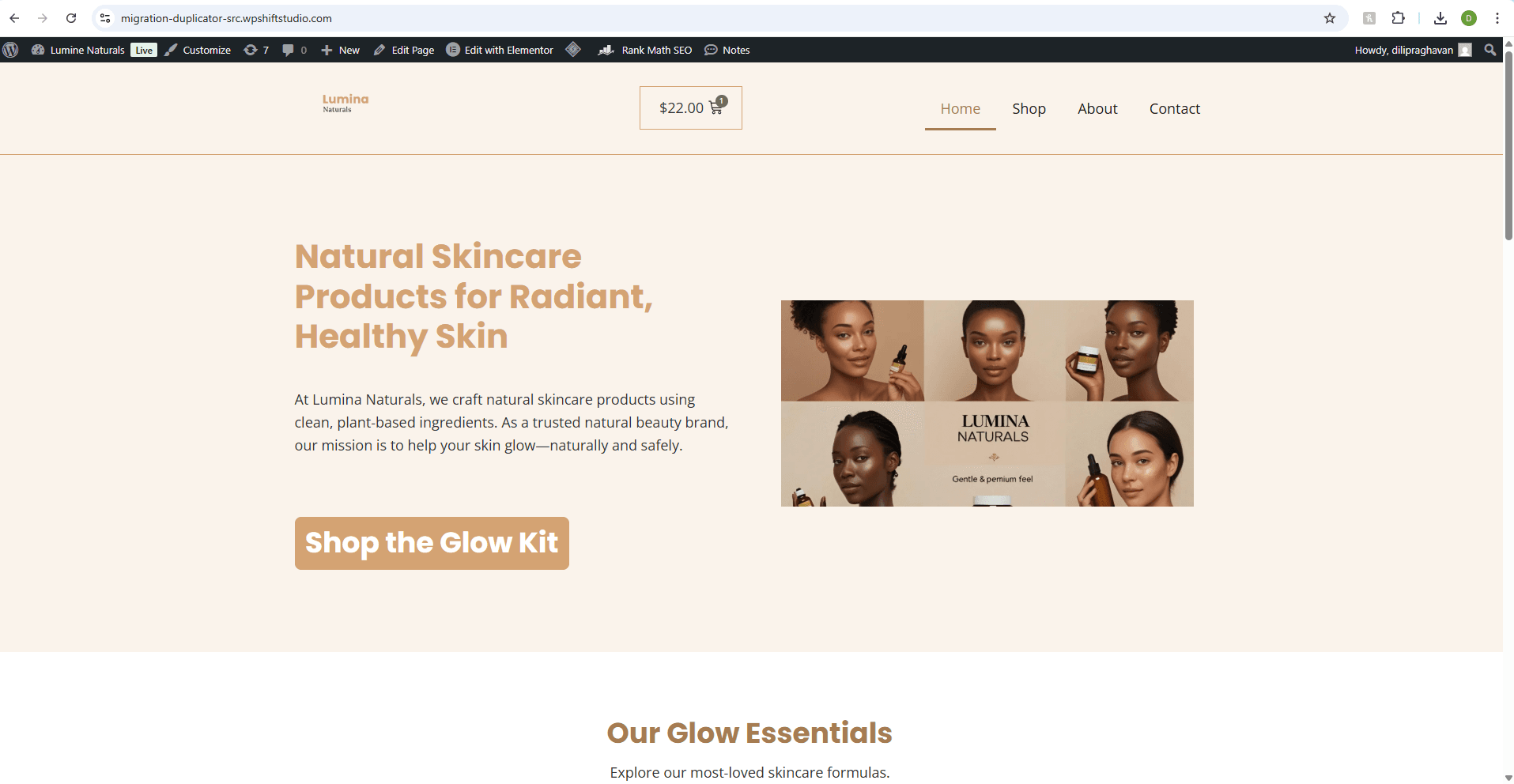Image resolution: width=1514 pixels, height=784 pixels.
Task: Click the diamond-shaped admin bar icon
Action: pyautogui.click(x=573, y=50)
